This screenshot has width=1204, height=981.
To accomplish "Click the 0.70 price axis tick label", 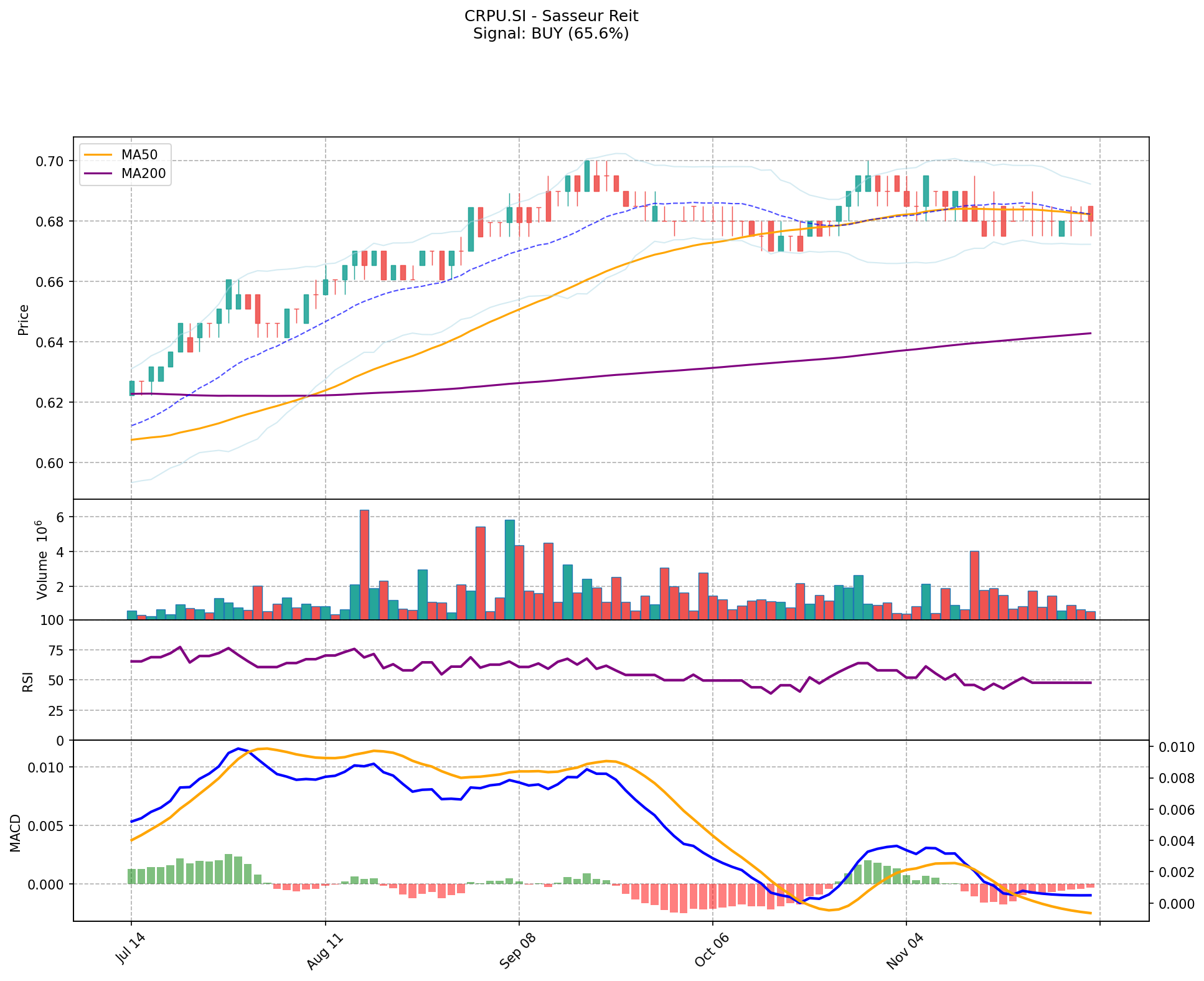I will tap(50, 161).
